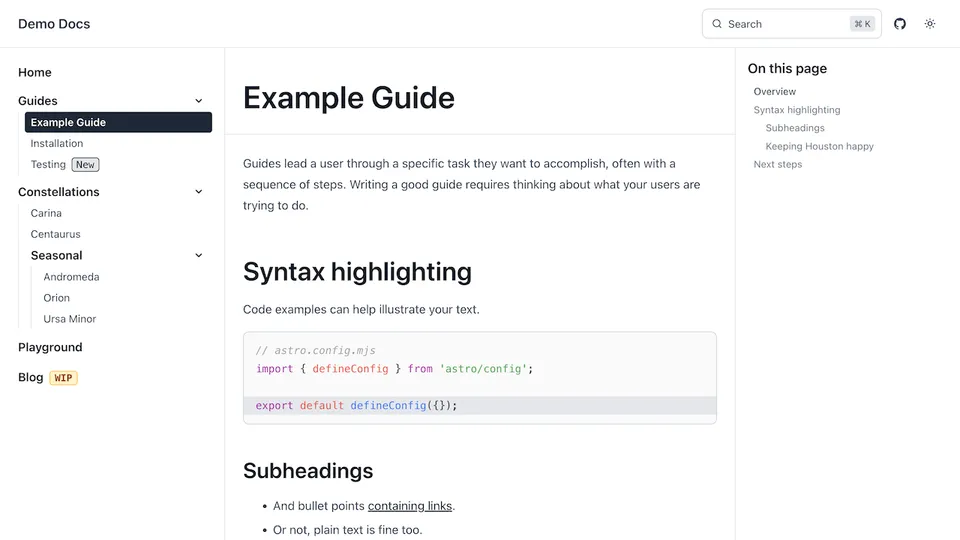The width and height of the screenshot is (960, 540).
Task: Jump to Syntax highlighting in page outline
Action: 797,110
